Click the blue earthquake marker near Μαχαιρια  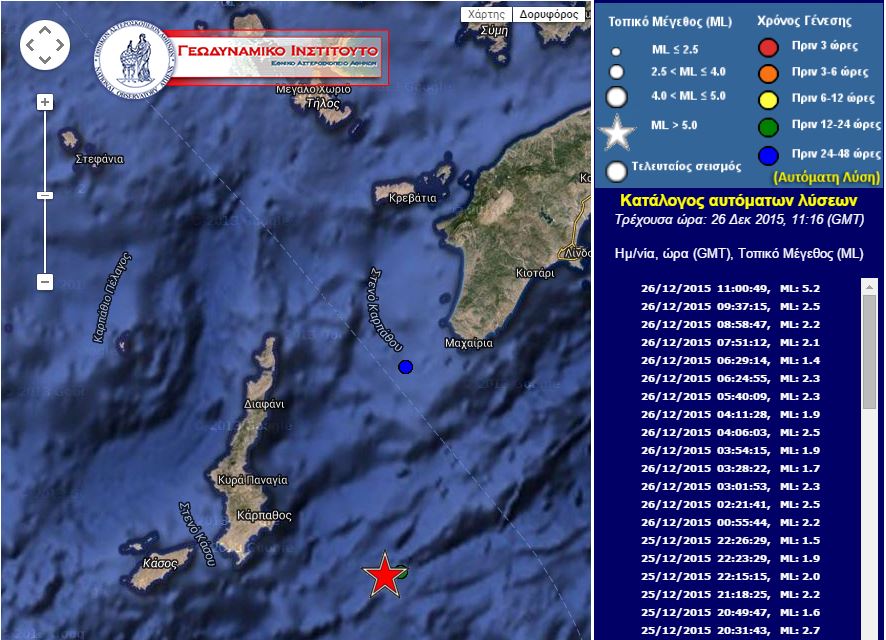click(405, 367)
